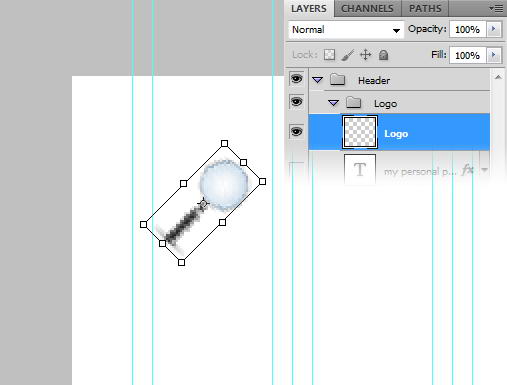This screenshot has width=507, height=385.
Task: Select the Logo group folder icon
Action: point(353,102)
